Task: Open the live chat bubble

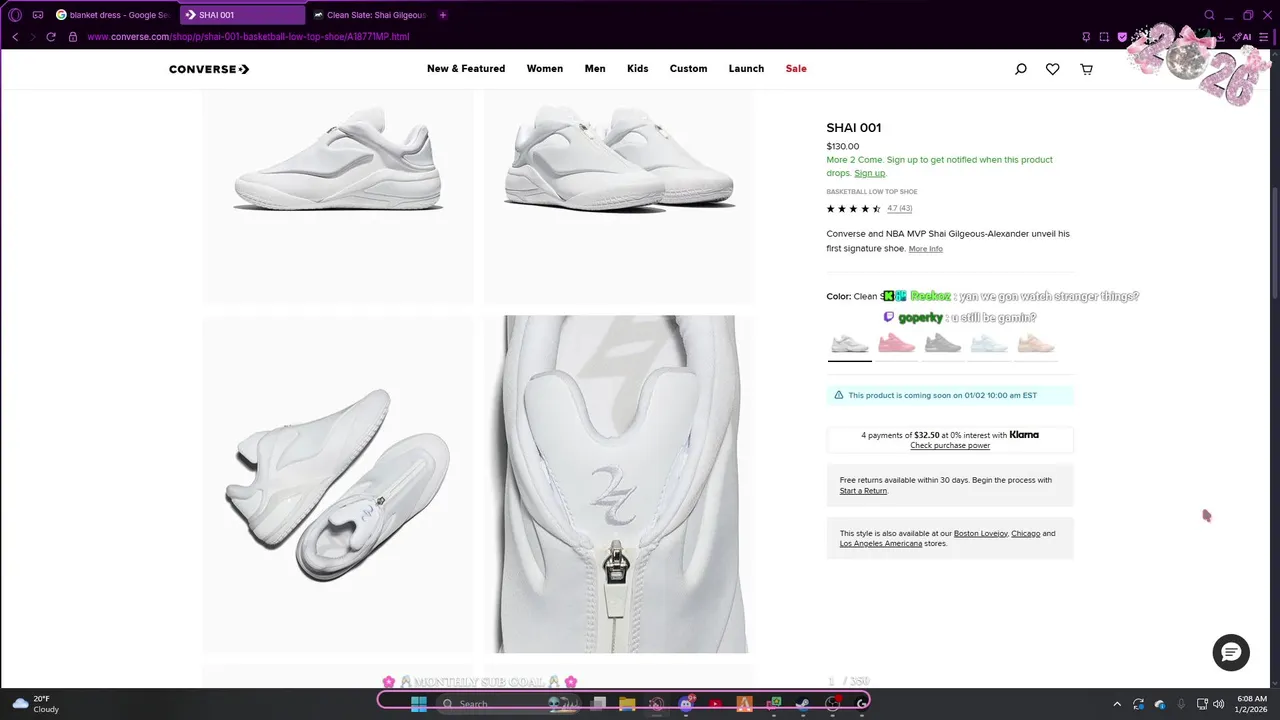Action: [1231, 652]
